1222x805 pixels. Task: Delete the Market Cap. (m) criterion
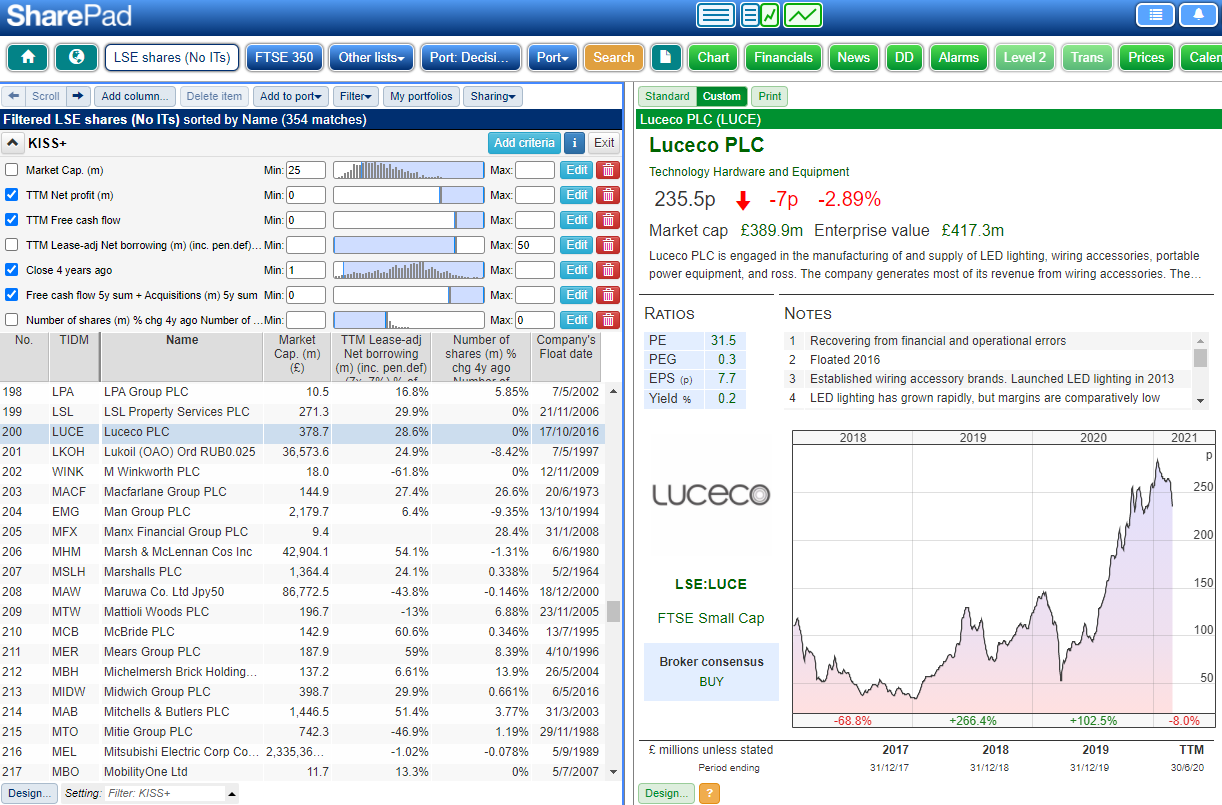607,170
